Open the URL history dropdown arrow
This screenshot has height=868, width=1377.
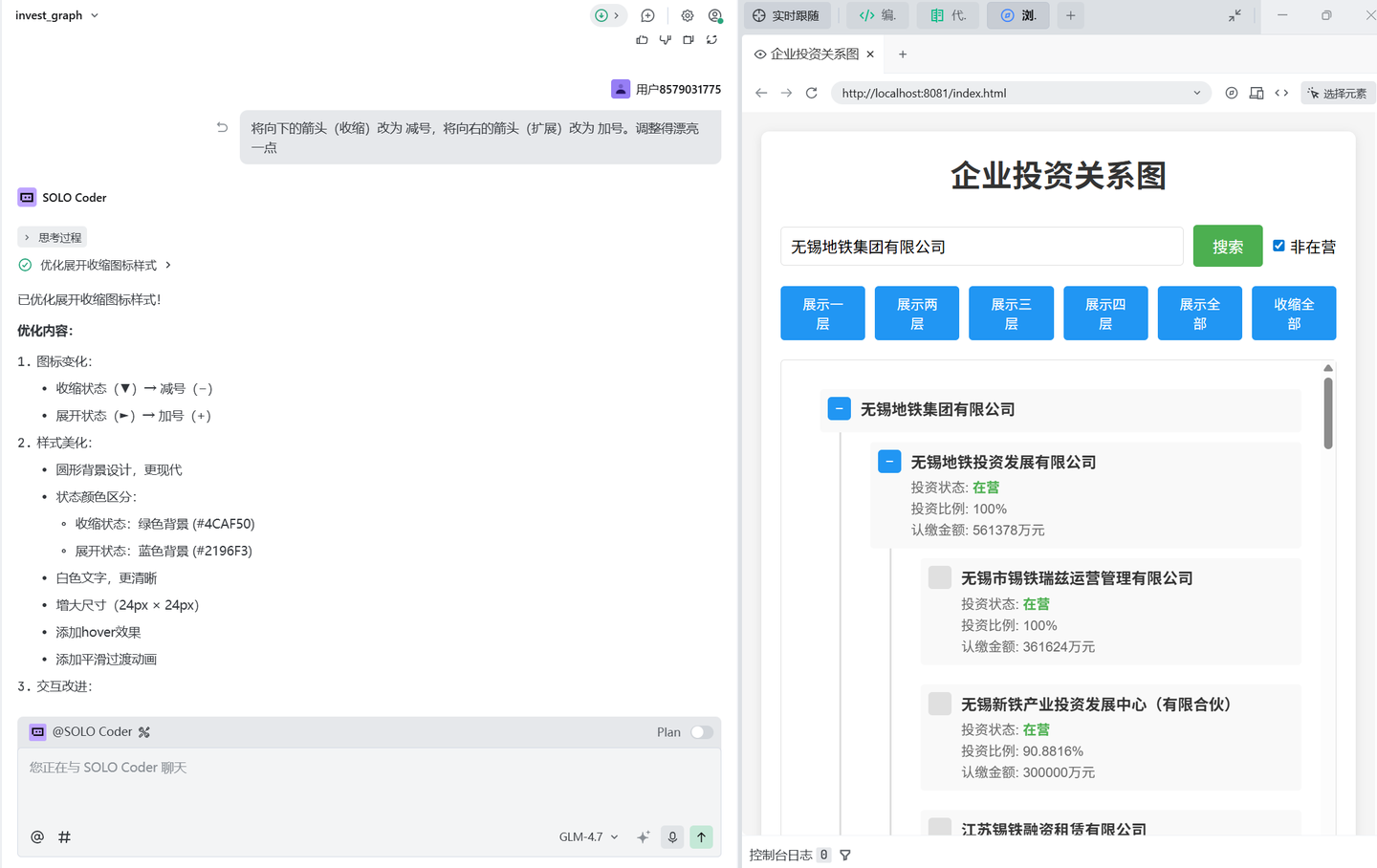1196,93
